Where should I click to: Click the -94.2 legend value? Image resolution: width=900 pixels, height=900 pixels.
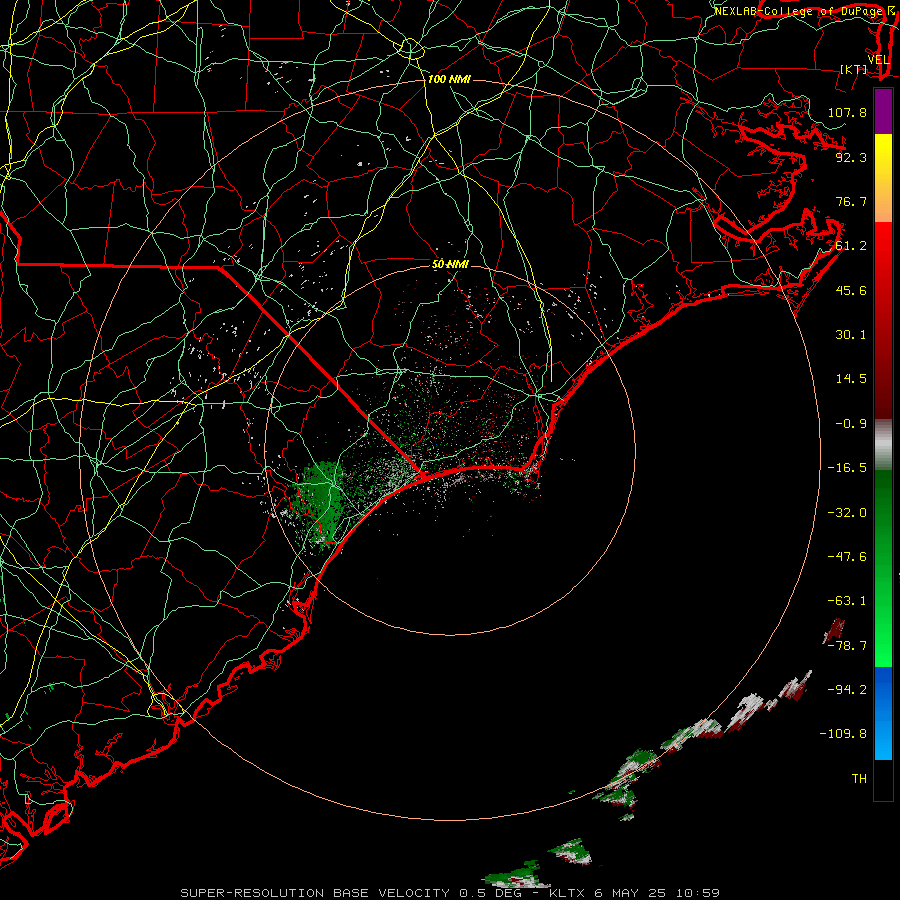(847, 689)
